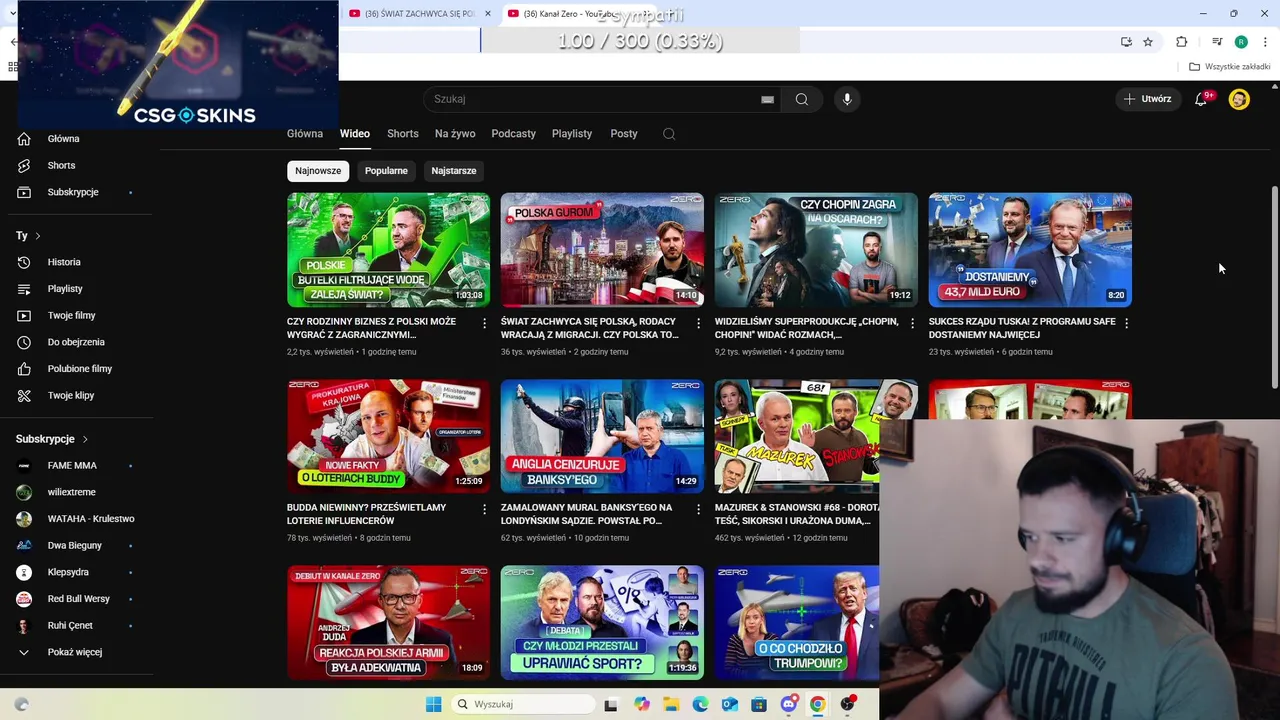Play the Anglia cenzuruje Banksy'ego thumbnail
Image resolution: width=1280 pixels, height=720 pixels.
coord(602,436)
